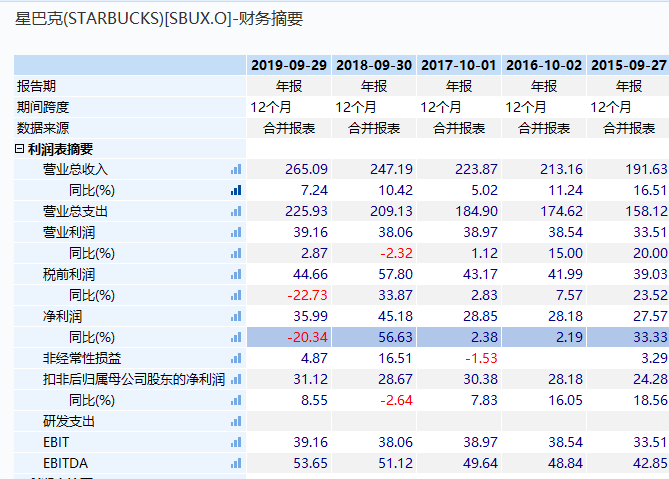Viewport: 669px width, 479px height.
Task: Open chart icon in 营业总支出 row
Action: tap(236, 211)
